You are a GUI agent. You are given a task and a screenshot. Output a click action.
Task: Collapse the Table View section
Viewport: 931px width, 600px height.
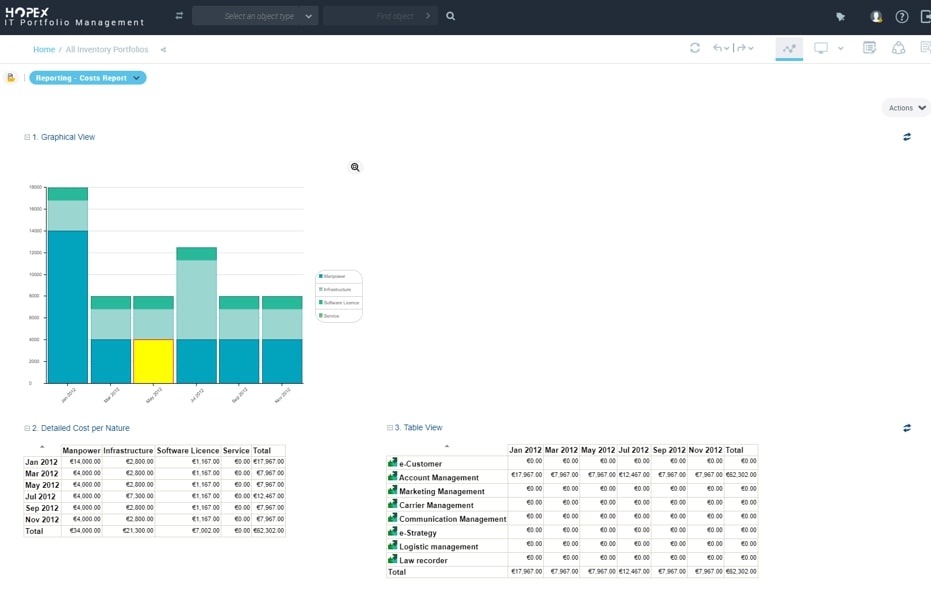390,428
